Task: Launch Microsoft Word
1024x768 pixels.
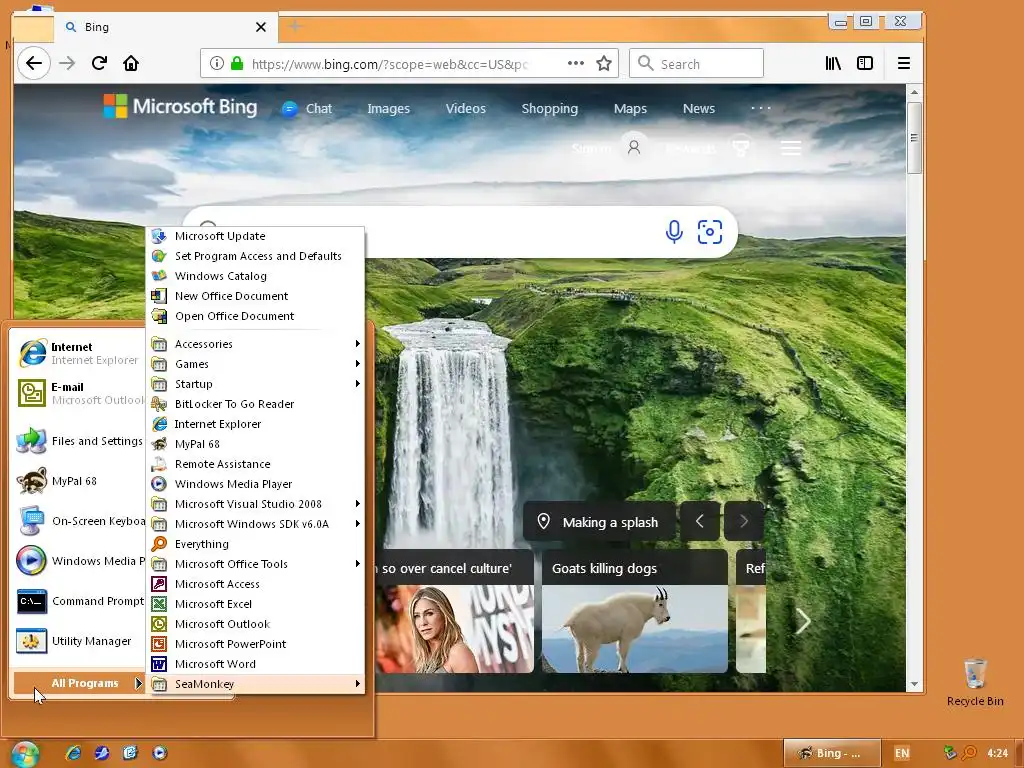Action: click(x=255, y=664)
